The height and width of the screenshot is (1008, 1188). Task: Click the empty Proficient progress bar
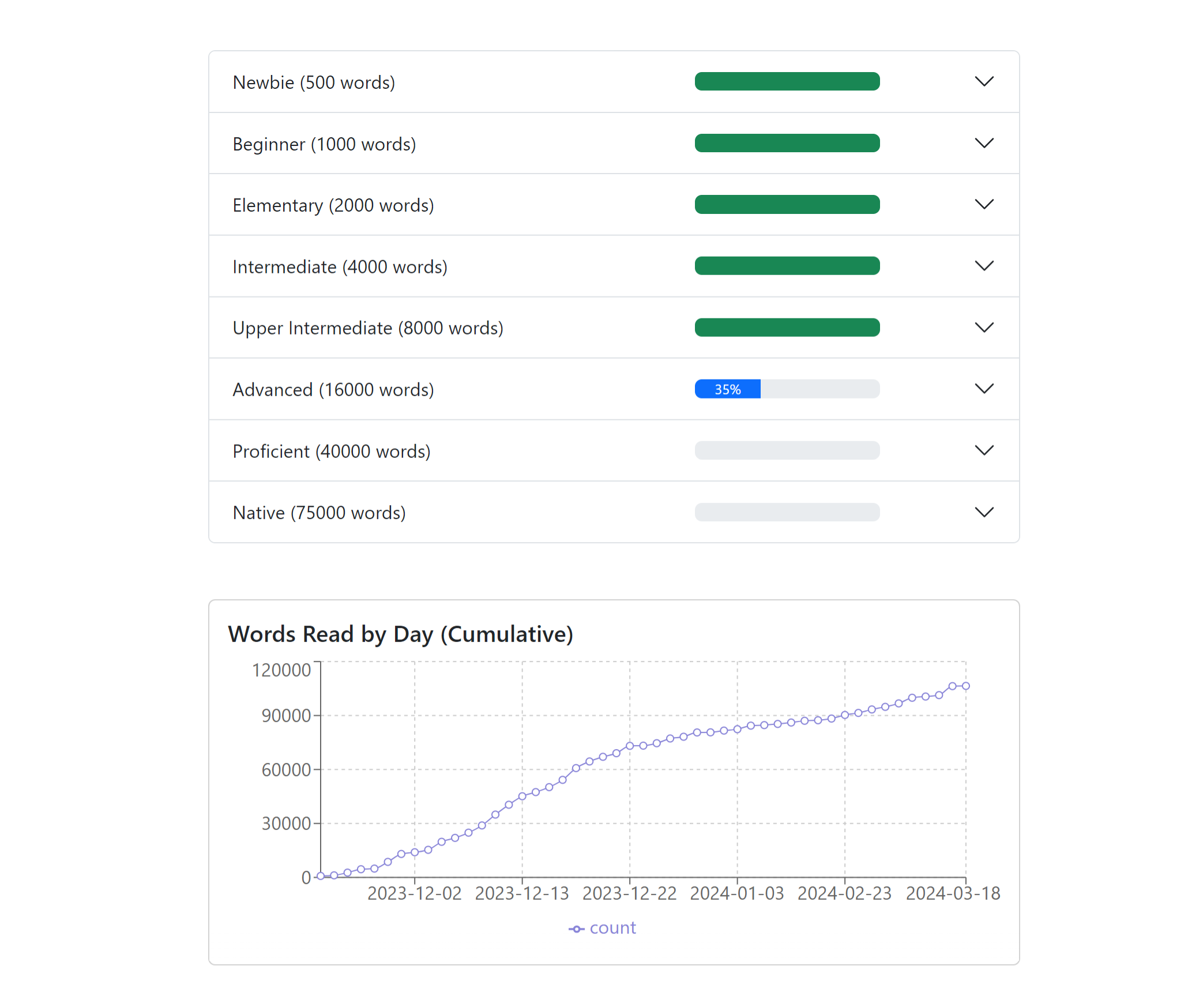pos(787,450)
